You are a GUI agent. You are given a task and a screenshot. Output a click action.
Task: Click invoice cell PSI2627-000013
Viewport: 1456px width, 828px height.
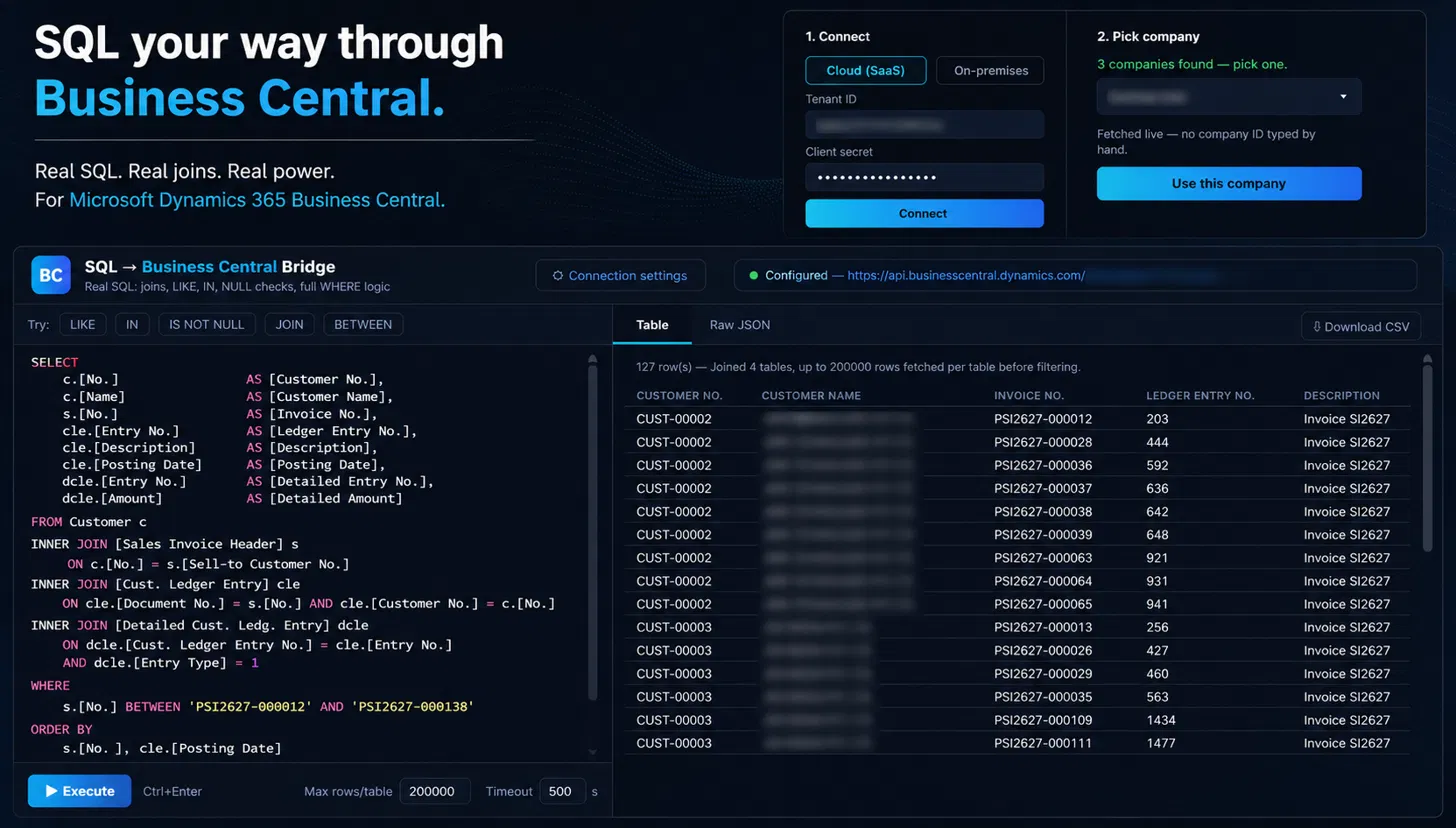pos(1043,627)
